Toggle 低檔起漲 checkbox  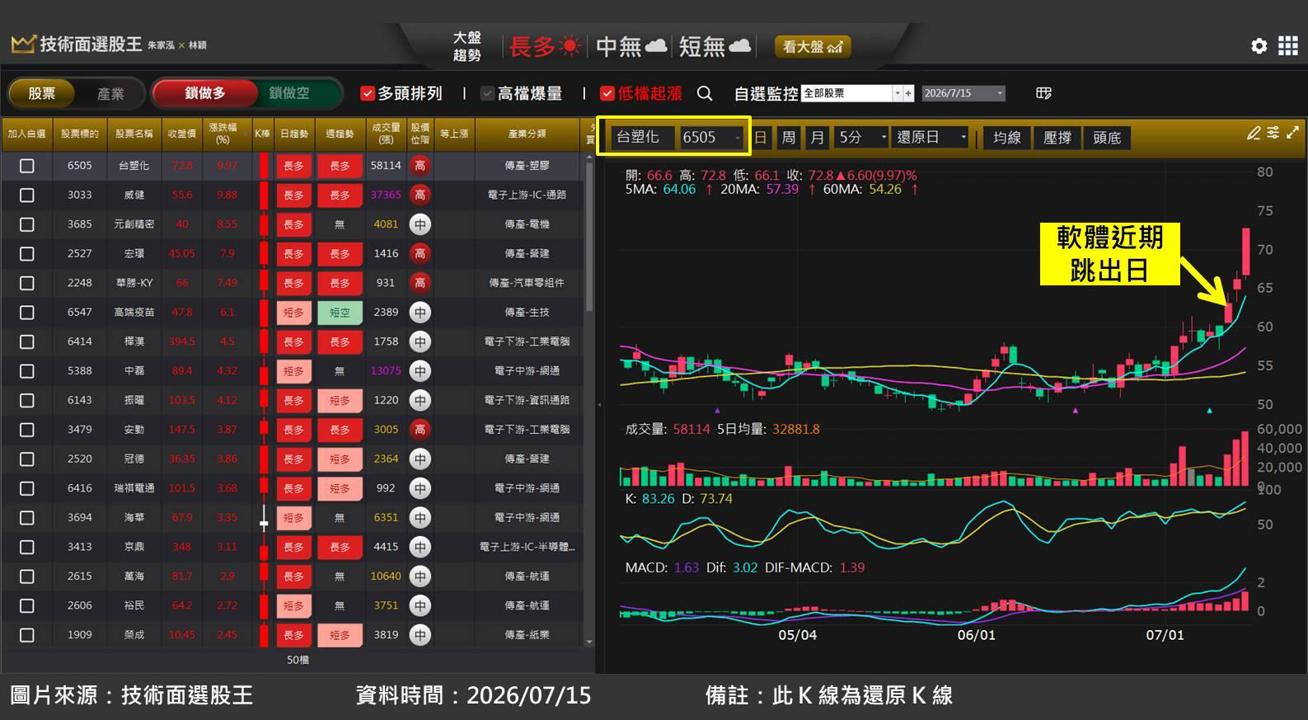tap(607, 93)
